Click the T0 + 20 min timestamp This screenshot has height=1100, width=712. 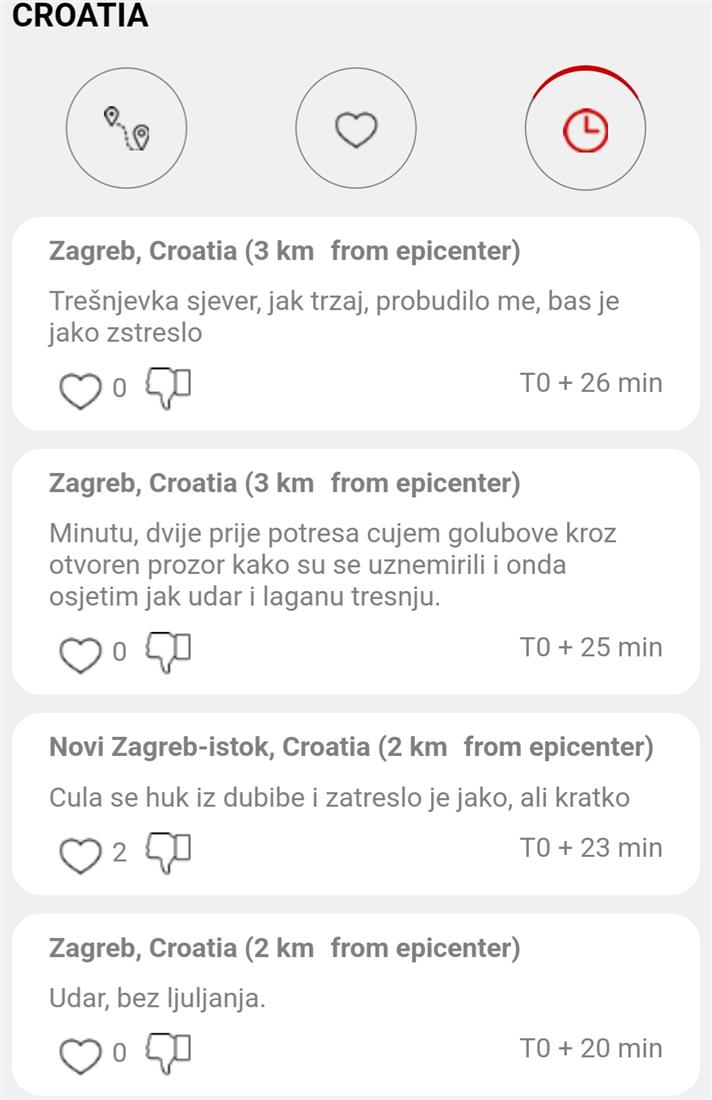tap(590, 1048)
